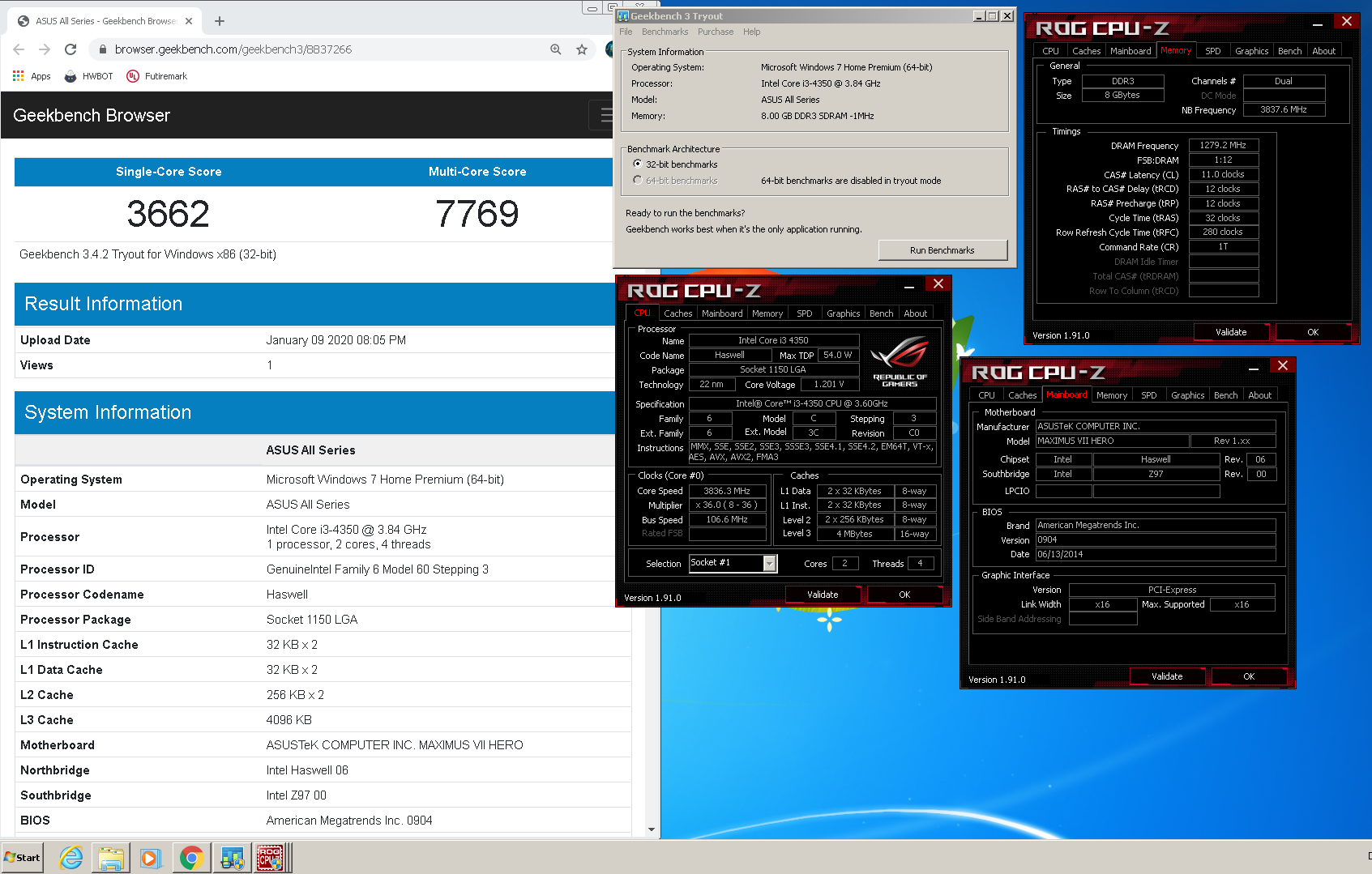Viewport: 1372px width, 874px height.
Task: Open Windows Media Player from taskbar
Action: click(x=151, y=858)
